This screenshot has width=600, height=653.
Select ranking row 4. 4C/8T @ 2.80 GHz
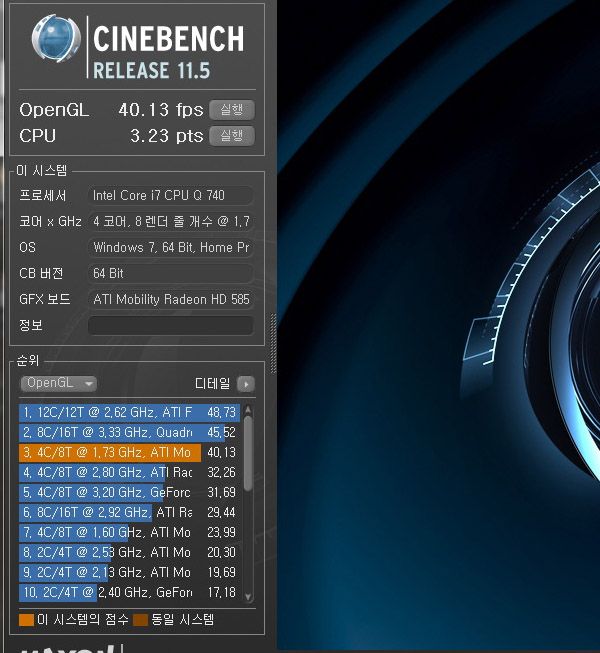(129, 472)
